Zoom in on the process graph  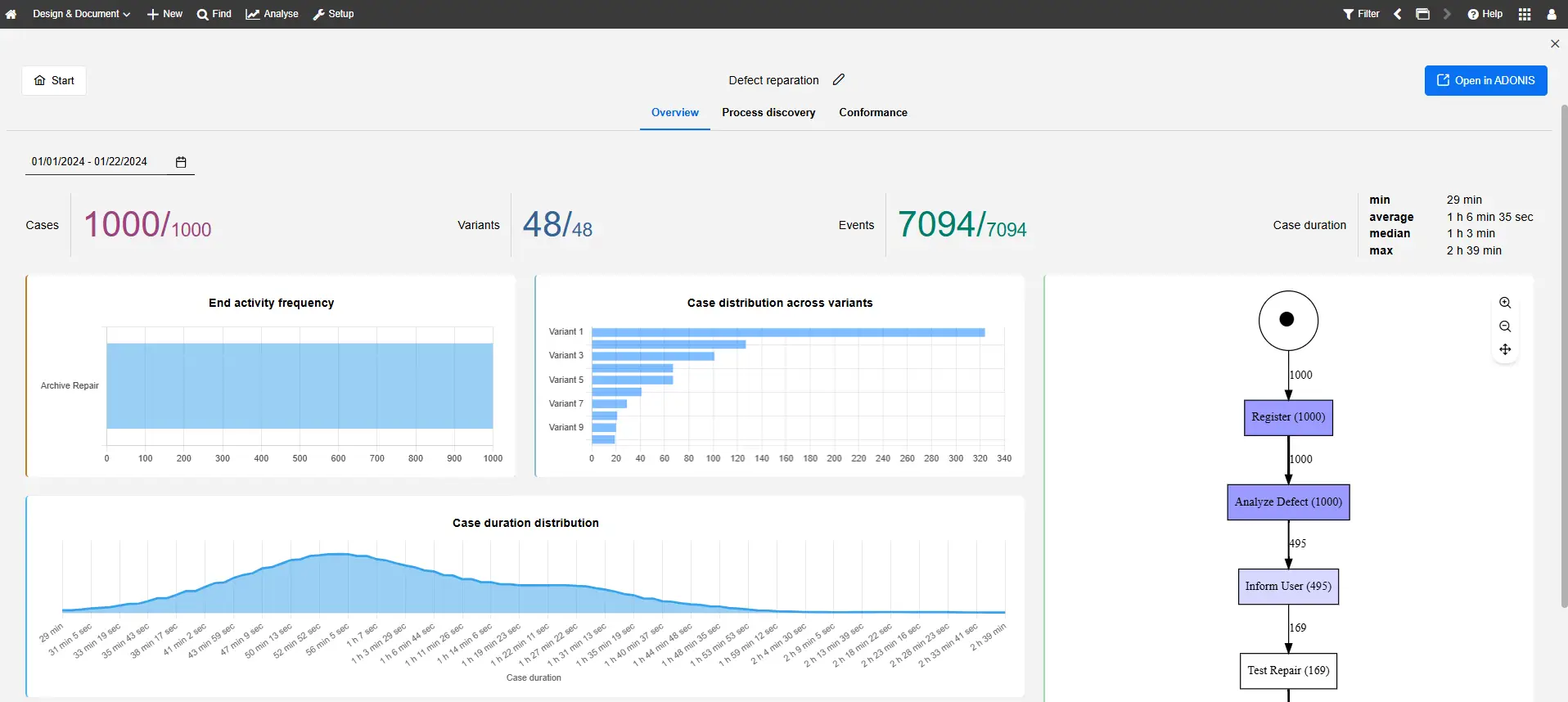click(x=1504, y=303)
